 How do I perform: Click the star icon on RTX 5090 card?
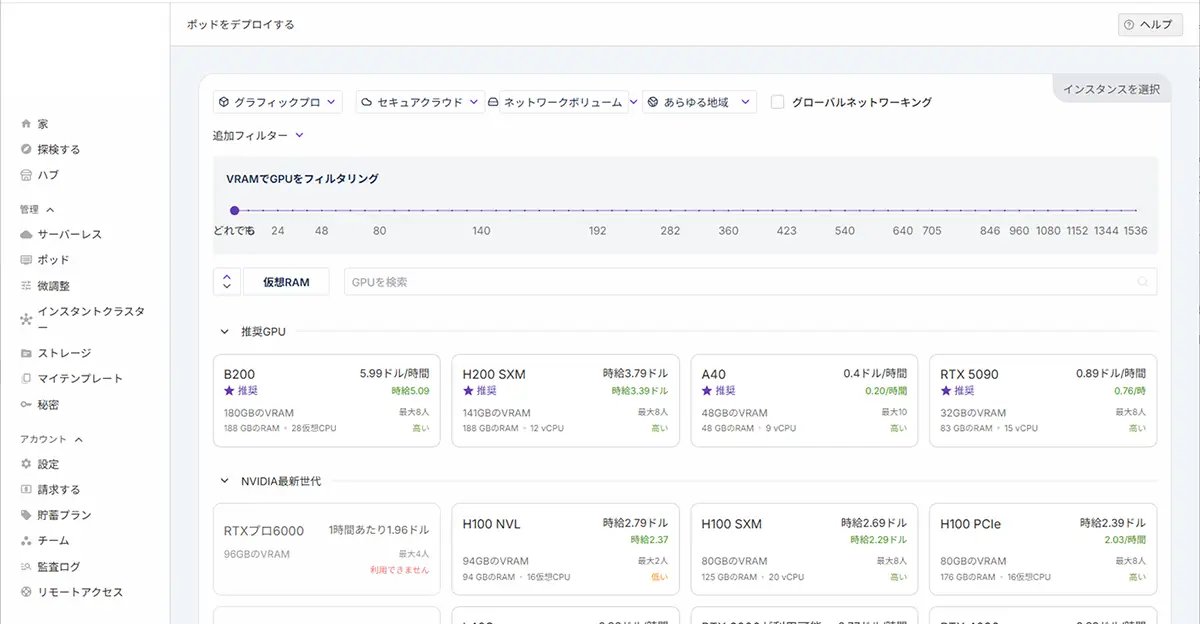point(946,390)
